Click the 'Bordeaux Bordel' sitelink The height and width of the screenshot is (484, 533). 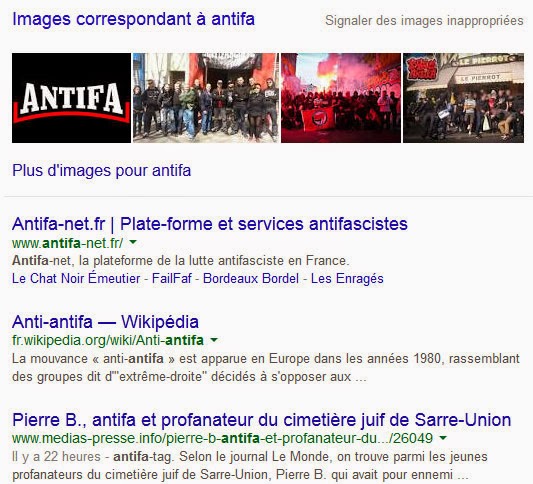251,278
